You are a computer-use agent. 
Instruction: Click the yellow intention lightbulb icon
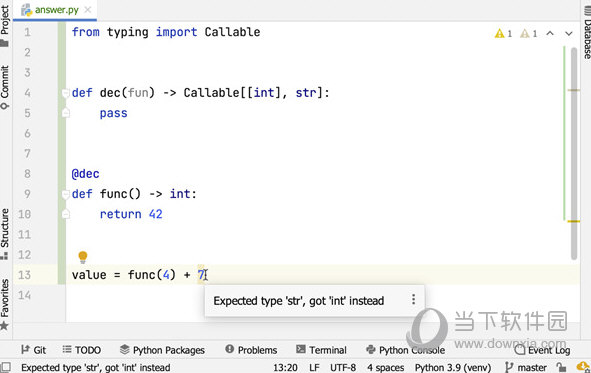83,257
